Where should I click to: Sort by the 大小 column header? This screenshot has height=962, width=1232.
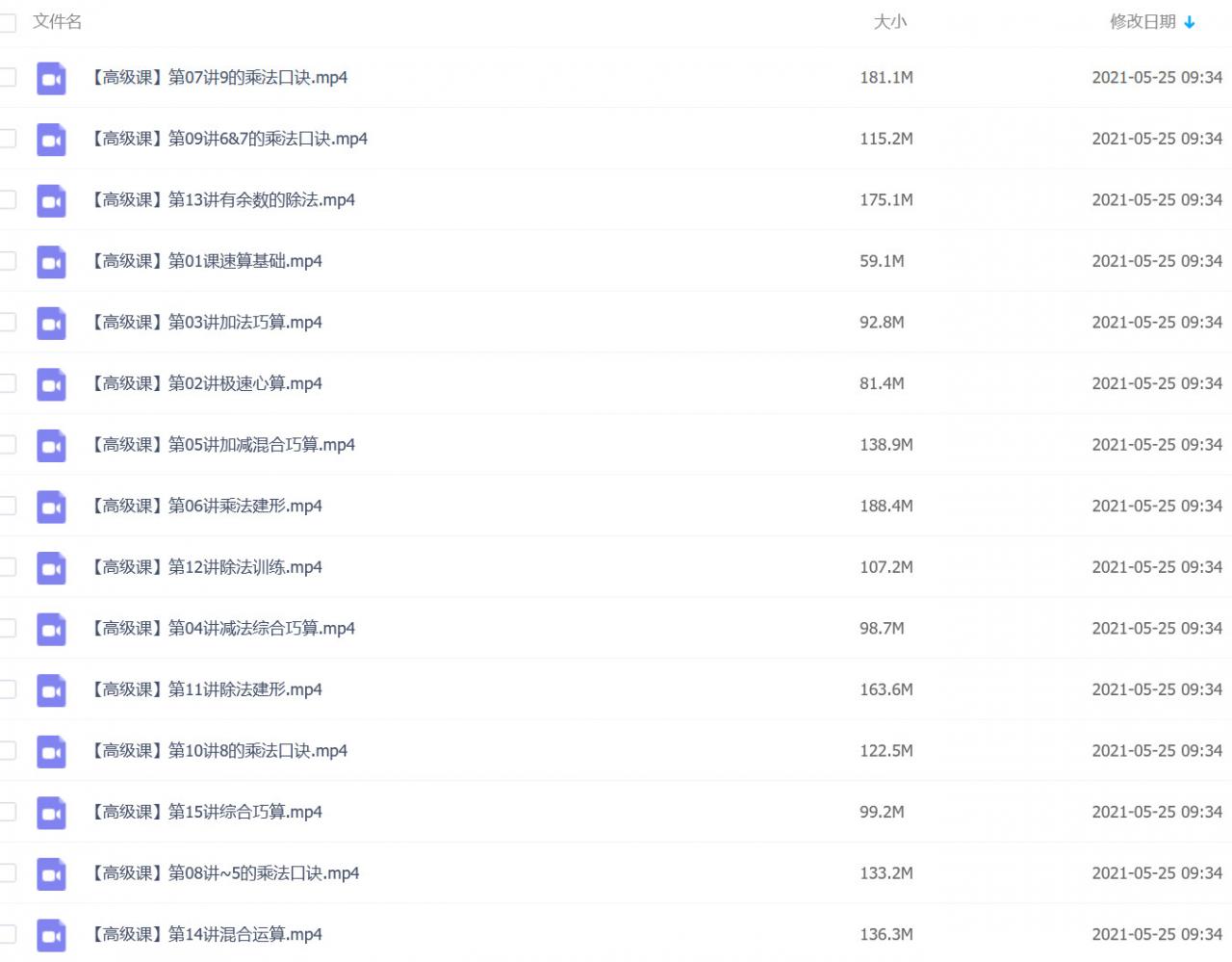(x=889, y=21)
